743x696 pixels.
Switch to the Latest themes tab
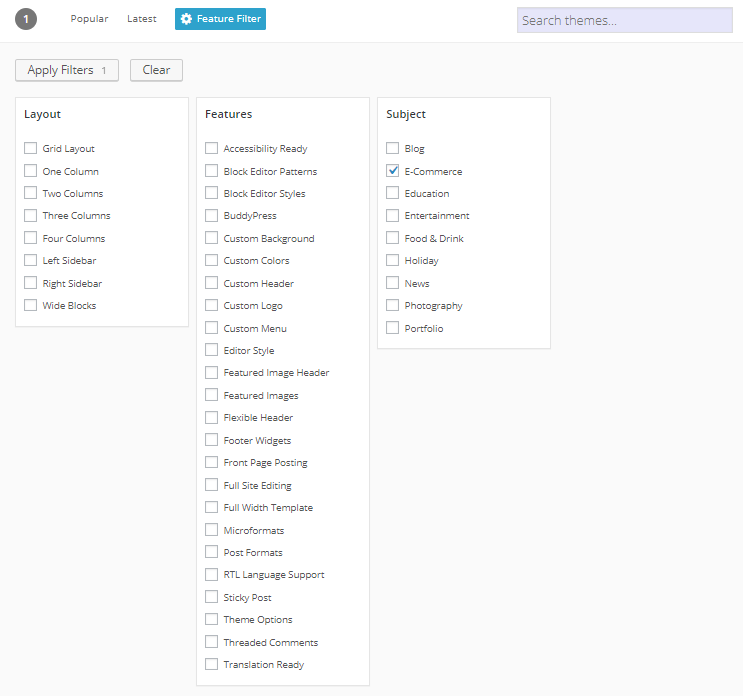142,19
